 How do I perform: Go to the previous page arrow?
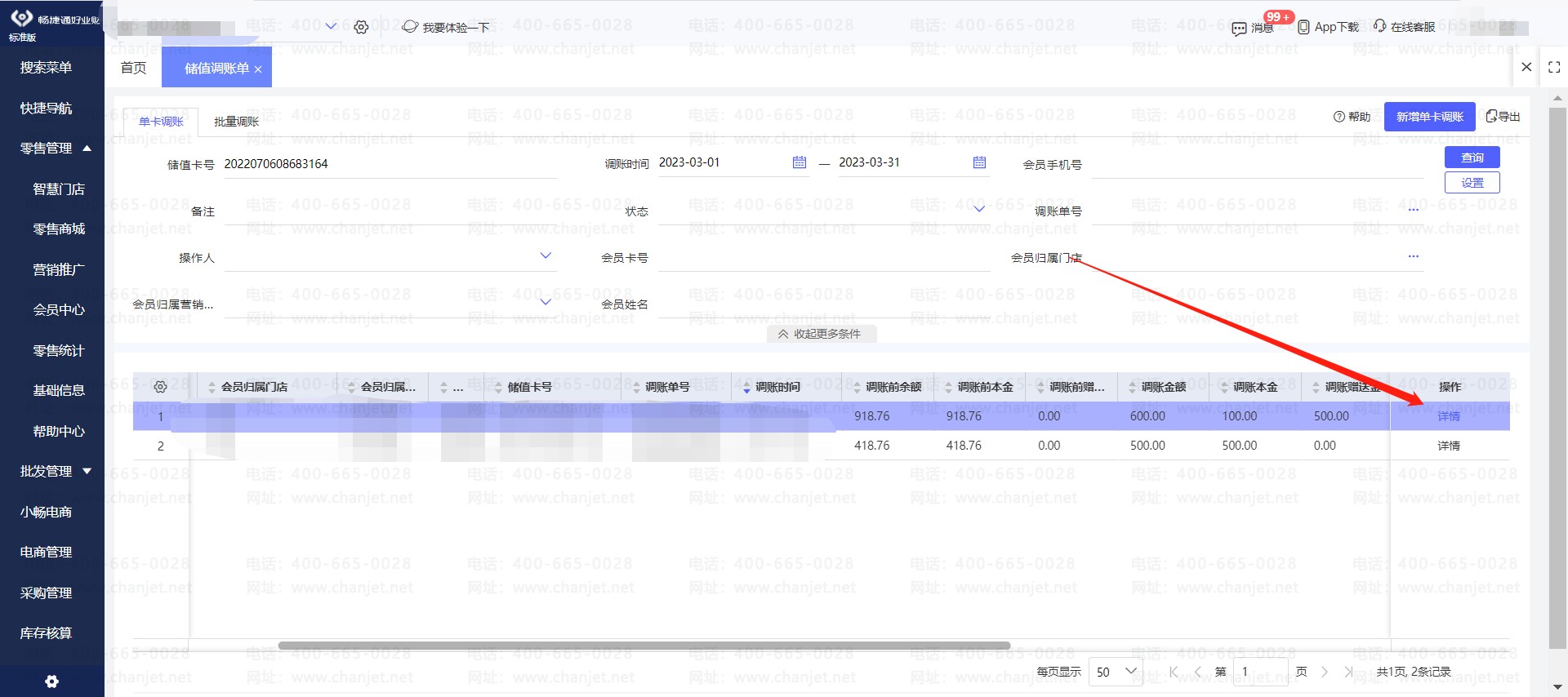pos(1198,672)
